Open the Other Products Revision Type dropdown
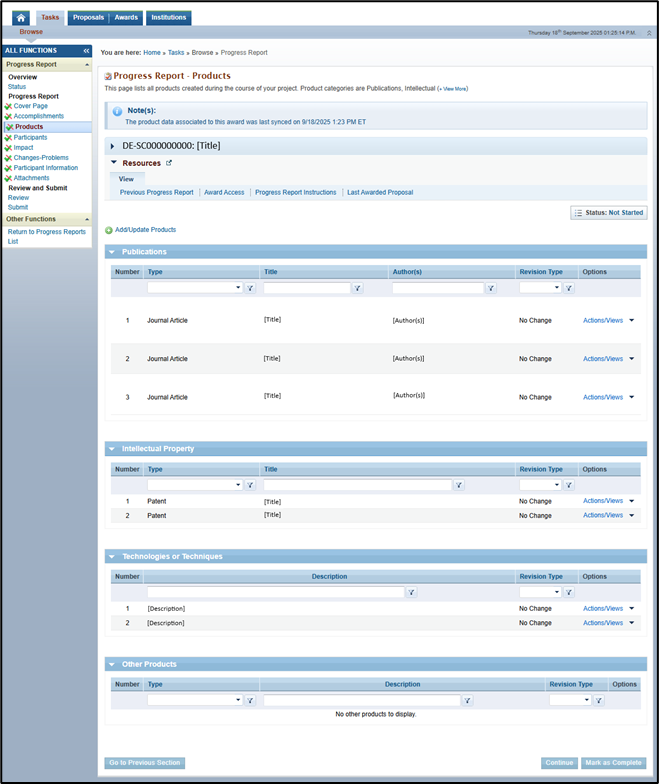 584,701
